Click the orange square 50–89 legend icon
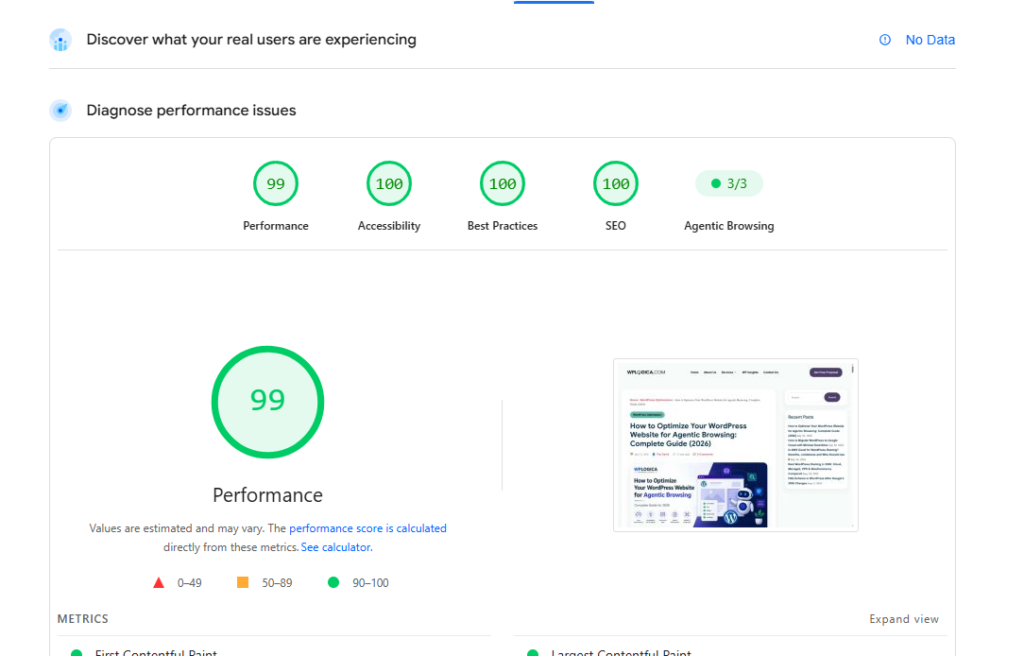Image resolution: width=1024 pixels, height=656 pixels. point(242,582)
